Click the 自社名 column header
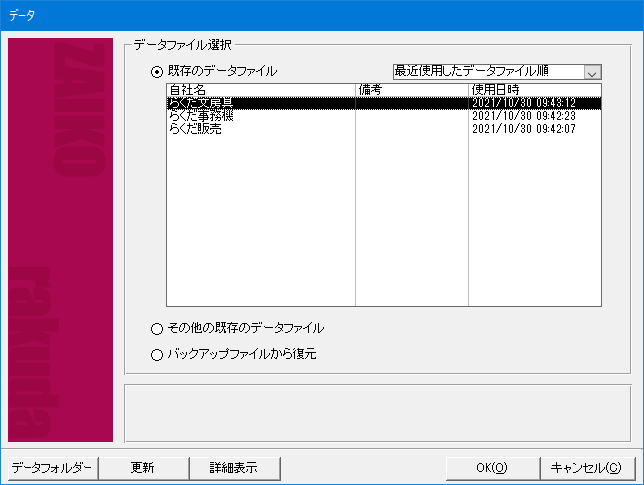The image size is (644, 485). tap(261, 90)
